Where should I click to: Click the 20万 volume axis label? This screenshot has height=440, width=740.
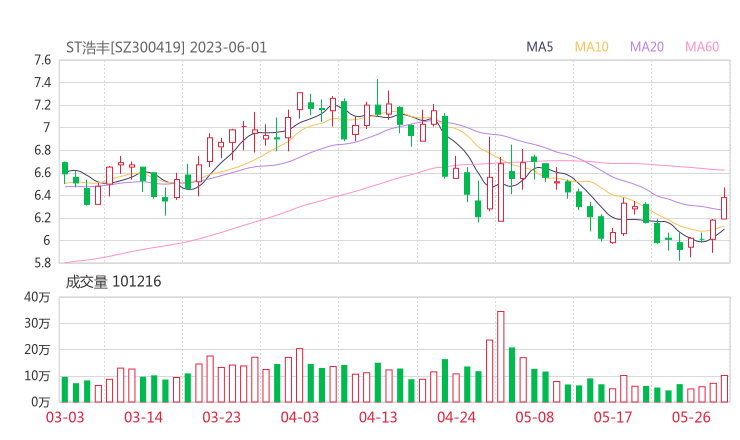pyautogui.click(x=37, y=350)
